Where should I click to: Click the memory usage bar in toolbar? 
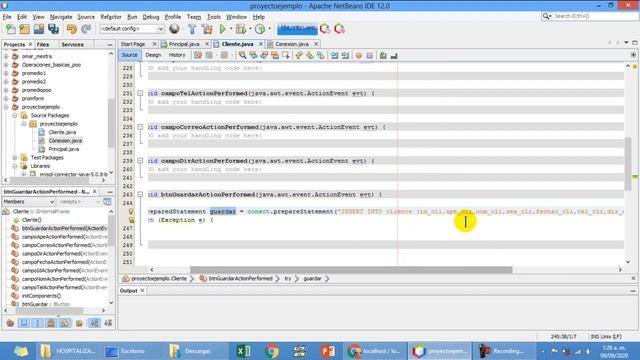[297, 29]
